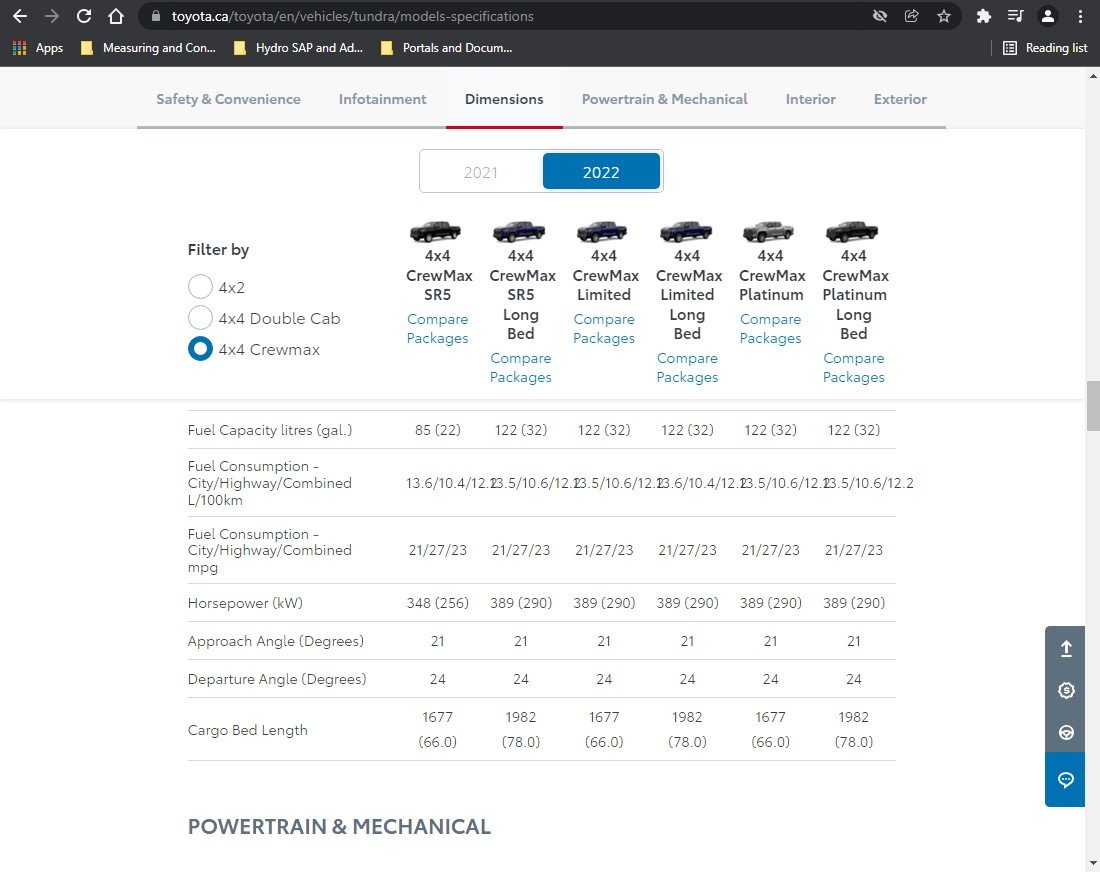Open Compare Packages for CrewMax Platinum
The height and width of the screenshot is (872, 1100).
click(x=770, y=328)
